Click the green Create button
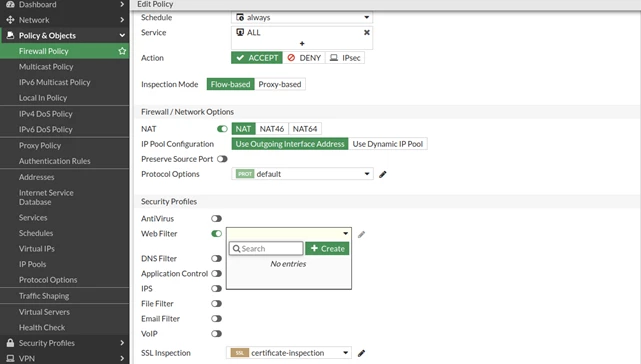The height and width of the screenshot is (364, 641). tap(327, 248)
